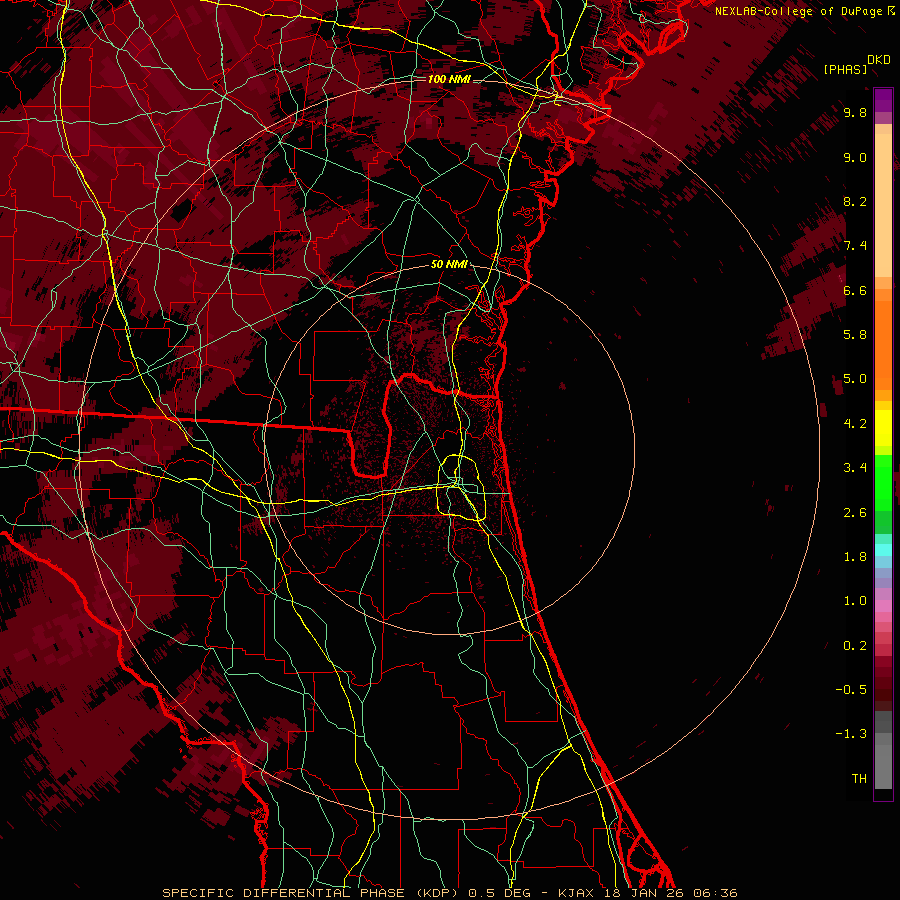Click the 100 NMI range ring label
The height and width of the screenshot is (900, 900).
coord(449,79)
